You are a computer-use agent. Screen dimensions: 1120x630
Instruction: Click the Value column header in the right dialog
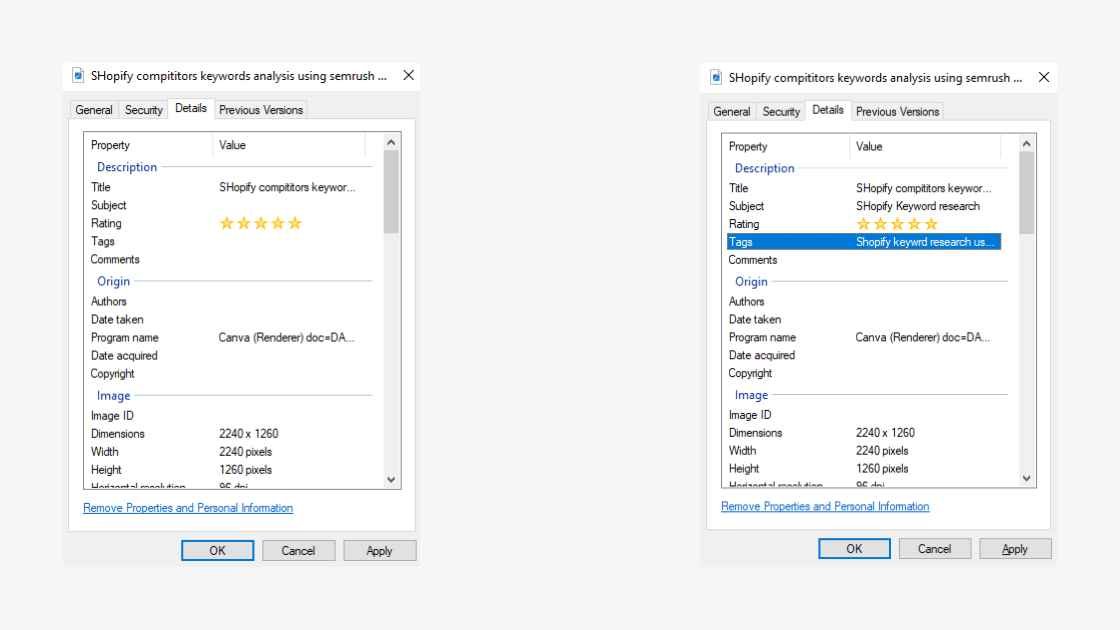(x=926, y=146)
